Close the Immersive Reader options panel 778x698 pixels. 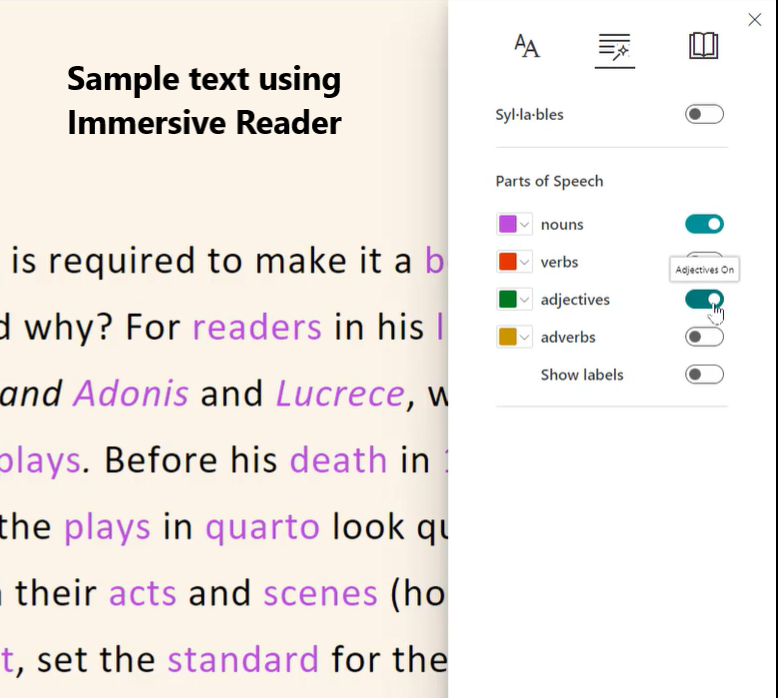(x=755, y=20)
